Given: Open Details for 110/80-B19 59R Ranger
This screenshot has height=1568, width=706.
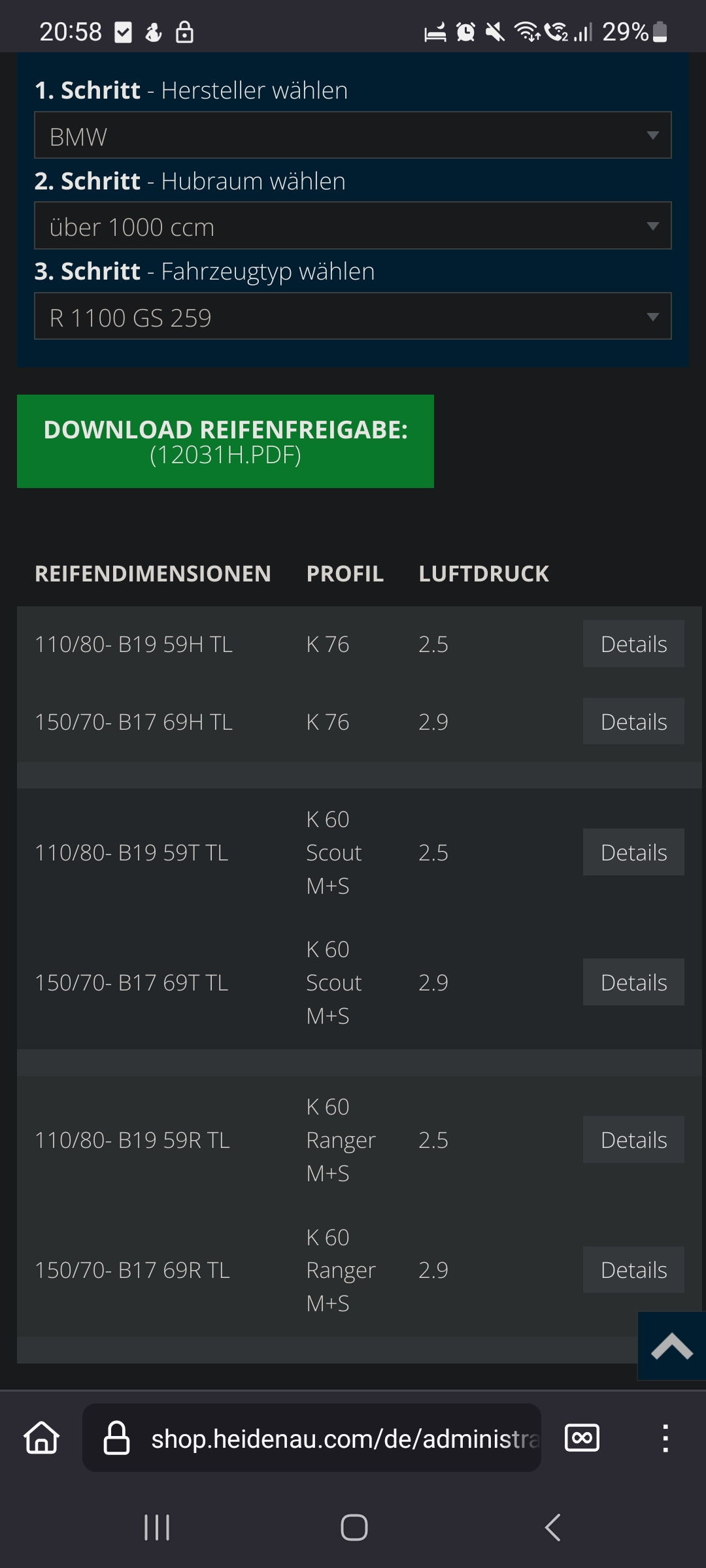Looking at the screenshot, I should click(633, 1139).
